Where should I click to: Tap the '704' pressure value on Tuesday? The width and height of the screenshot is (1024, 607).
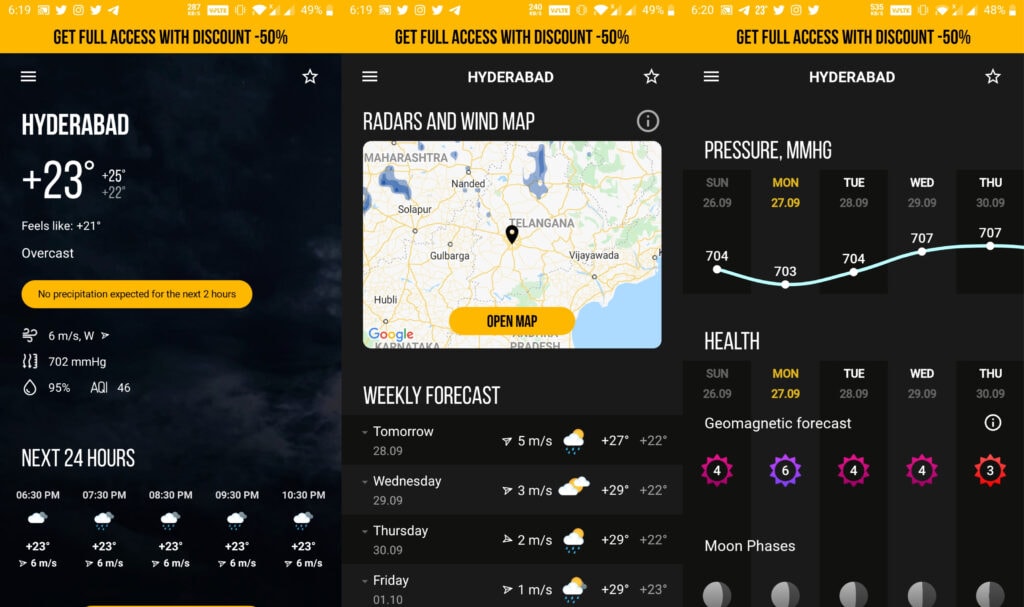[x=854, y=259]
